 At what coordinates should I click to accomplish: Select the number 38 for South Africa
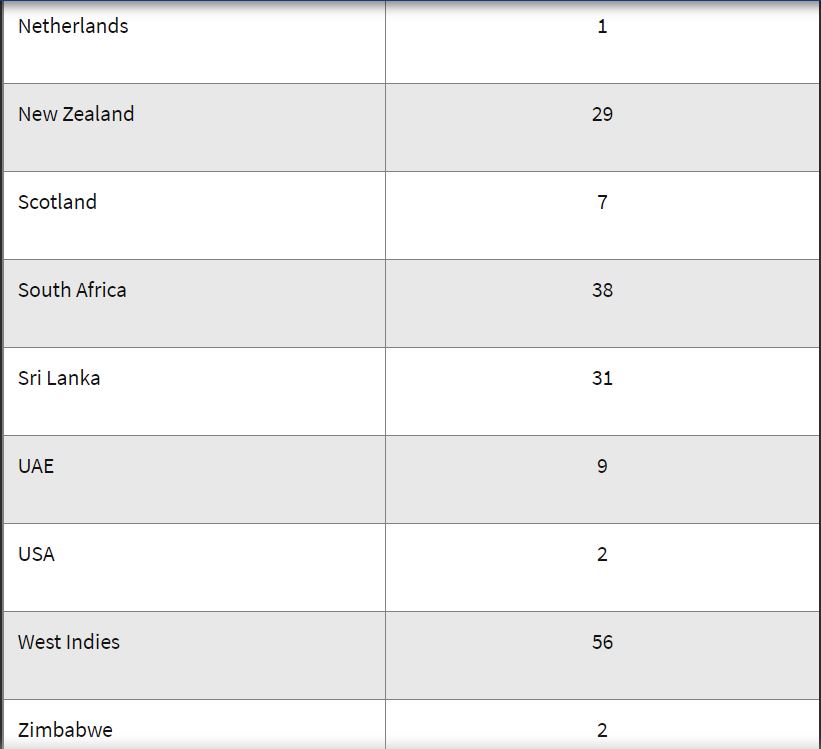(x=602, y=290)
